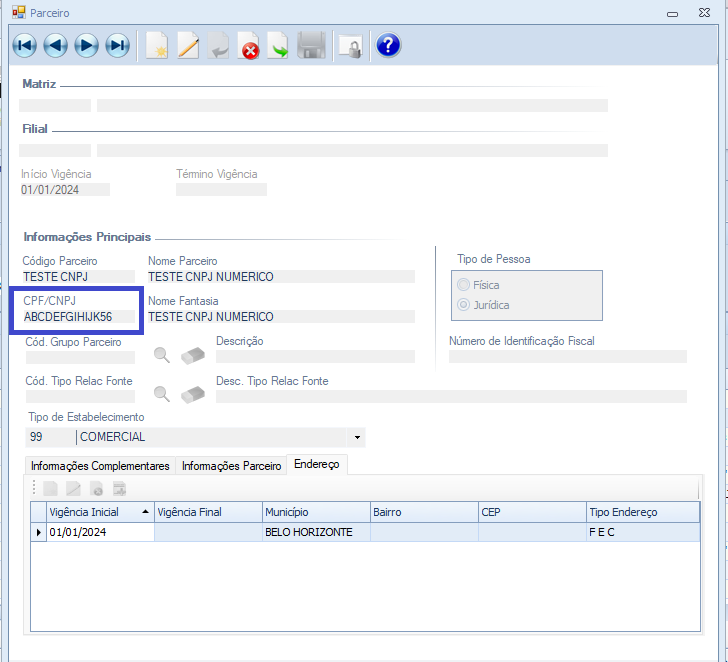Go to the first record

tap(24, 45)
